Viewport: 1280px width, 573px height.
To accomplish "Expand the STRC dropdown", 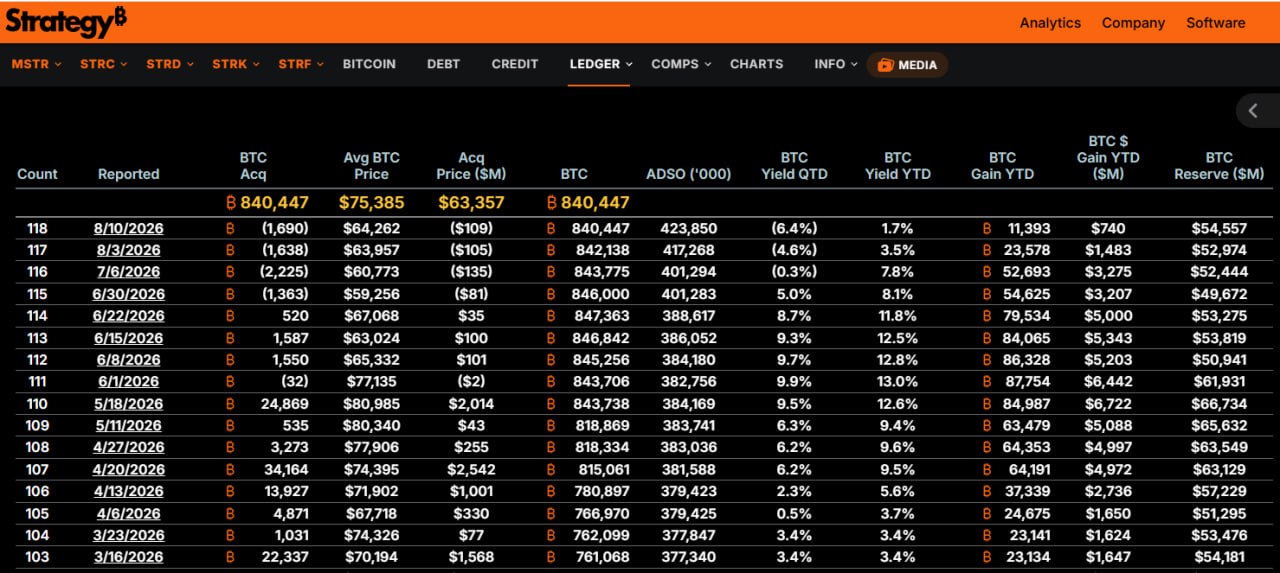I will click(x=103, y=64).
